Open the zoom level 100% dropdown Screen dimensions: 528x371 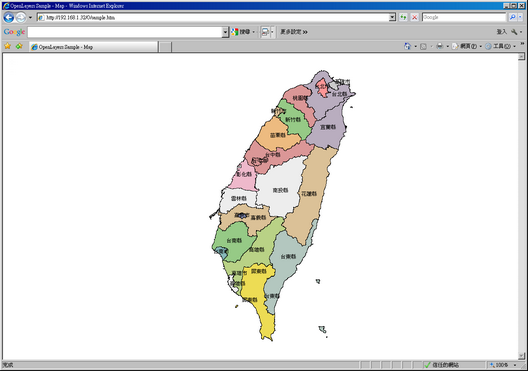tap(515, 365)
